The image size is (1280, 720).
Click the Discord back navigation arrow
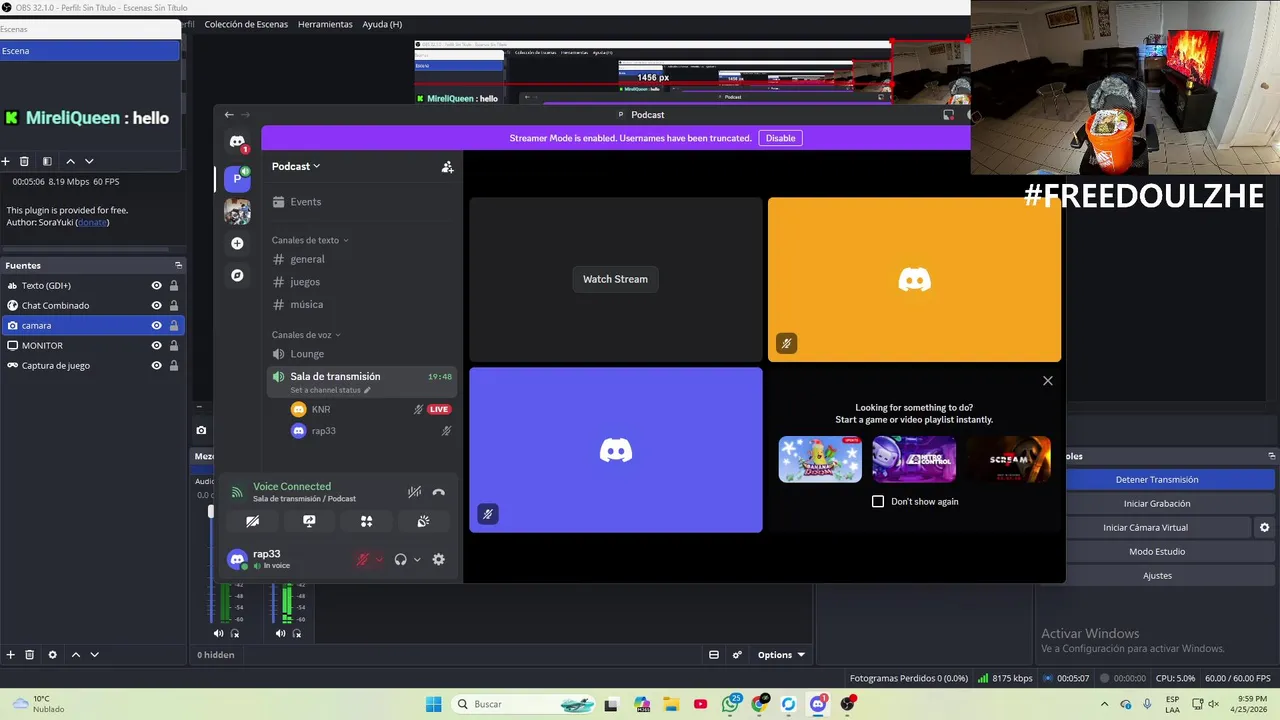pos(229,115)
